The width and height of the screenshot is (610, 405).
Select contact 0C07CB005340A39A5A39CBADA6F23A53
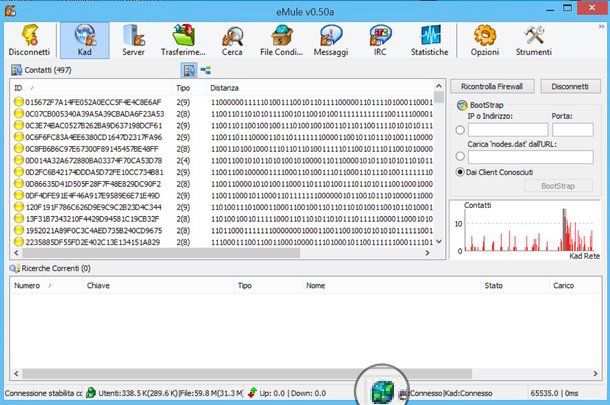pos(223,114)
